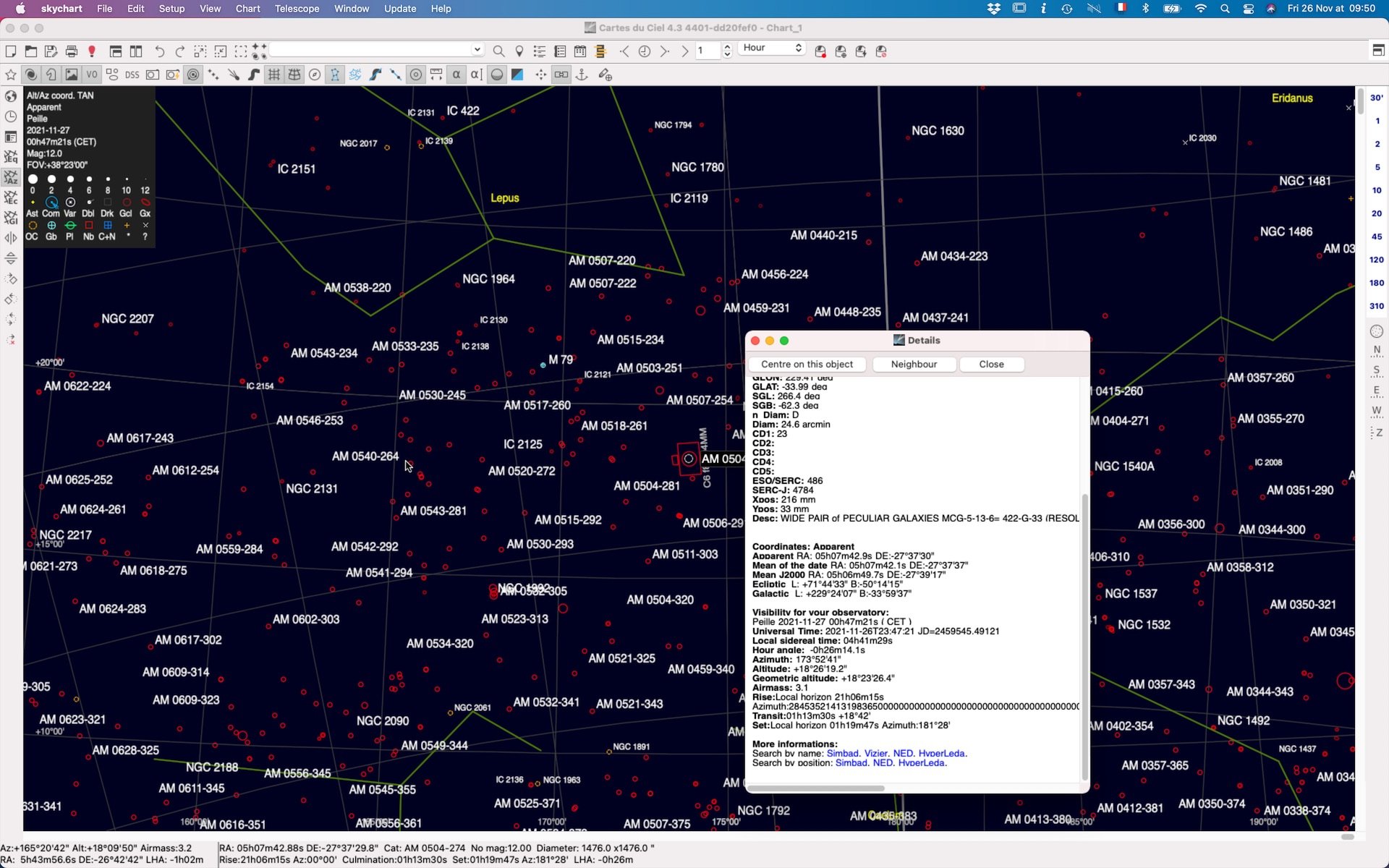
Task: Step time forward with right arrow
Action: [x=664, y=51]
